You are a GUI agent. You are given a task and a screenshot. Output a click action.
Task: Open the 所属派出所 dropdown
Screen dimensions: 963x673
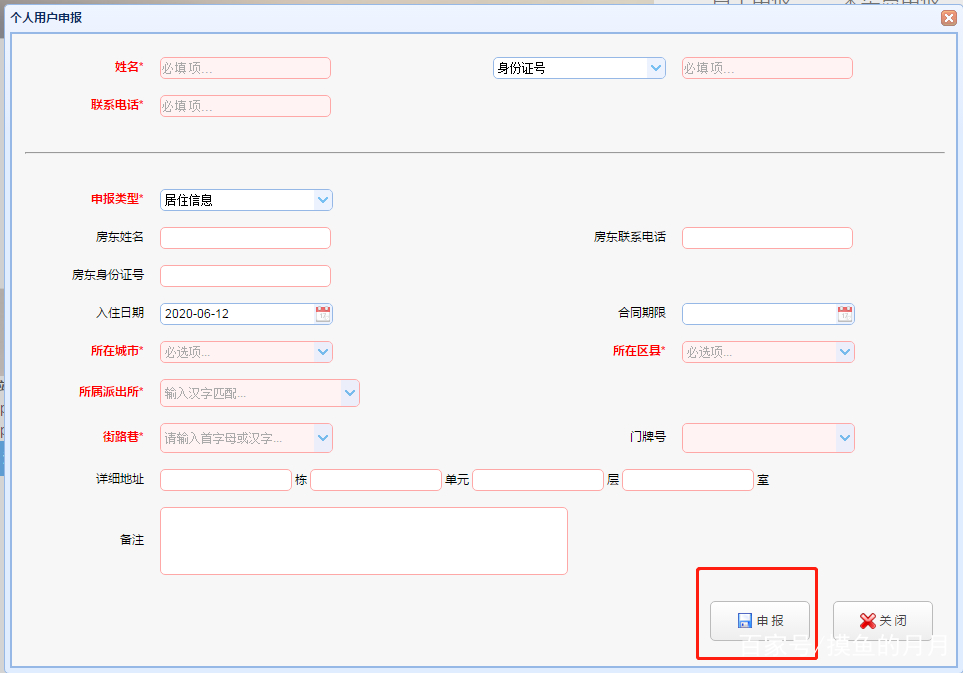tap(349, 392)
